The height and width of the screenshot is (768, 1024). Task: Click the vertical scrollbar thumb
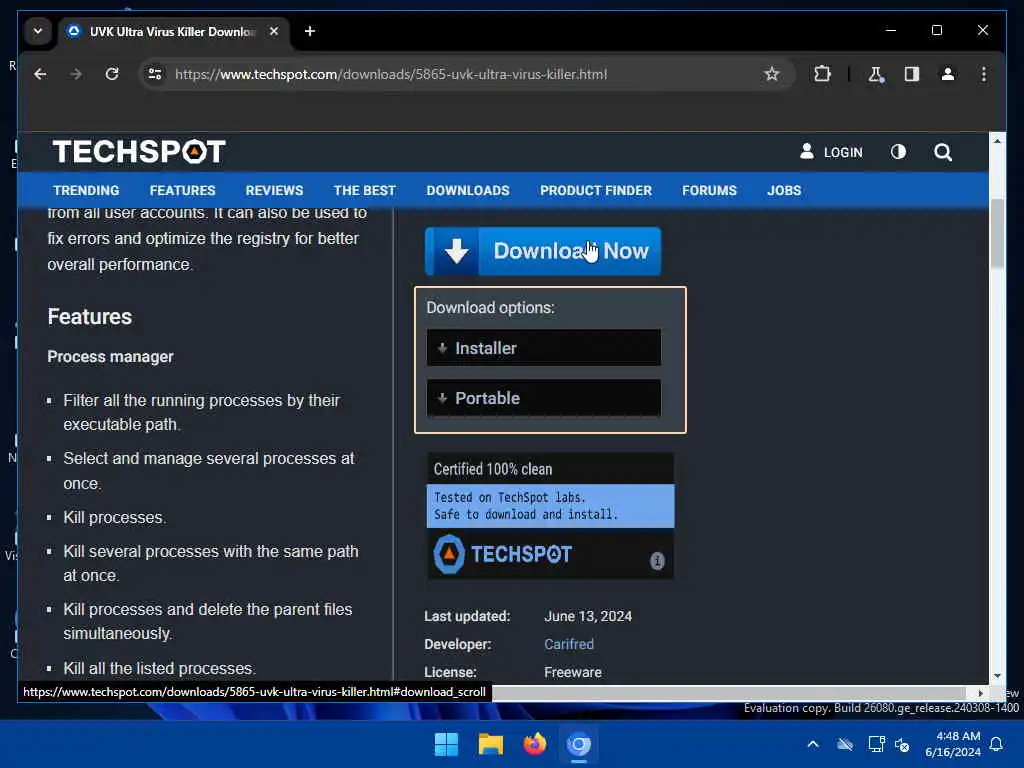click(997, 233)
